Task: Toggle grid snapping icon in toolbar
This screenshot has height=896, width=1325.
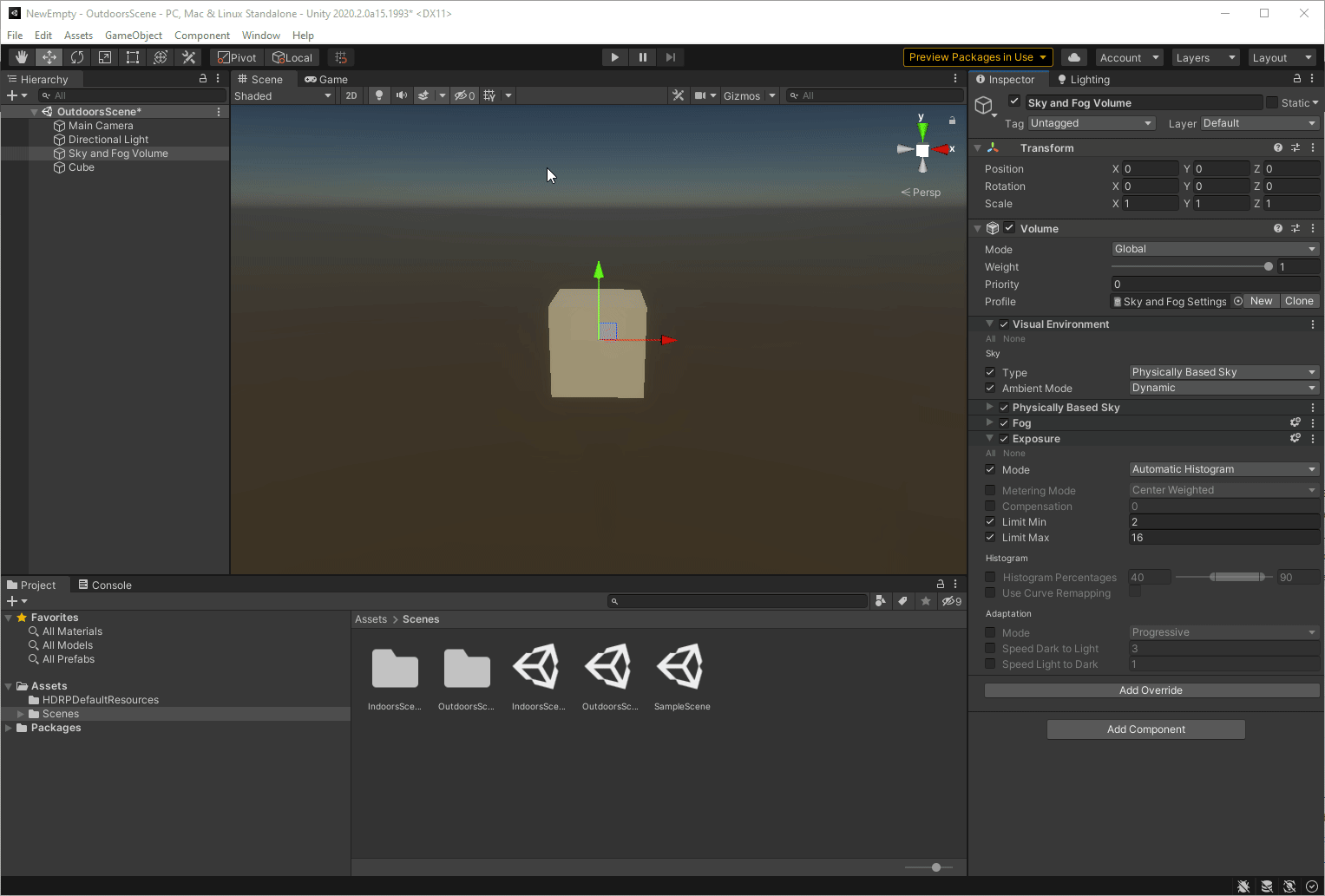Action: tap(341, 57)
